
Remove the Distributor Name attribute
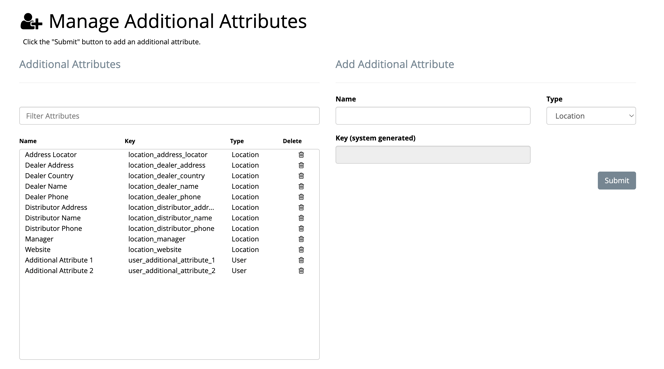[x=301, y=218]
